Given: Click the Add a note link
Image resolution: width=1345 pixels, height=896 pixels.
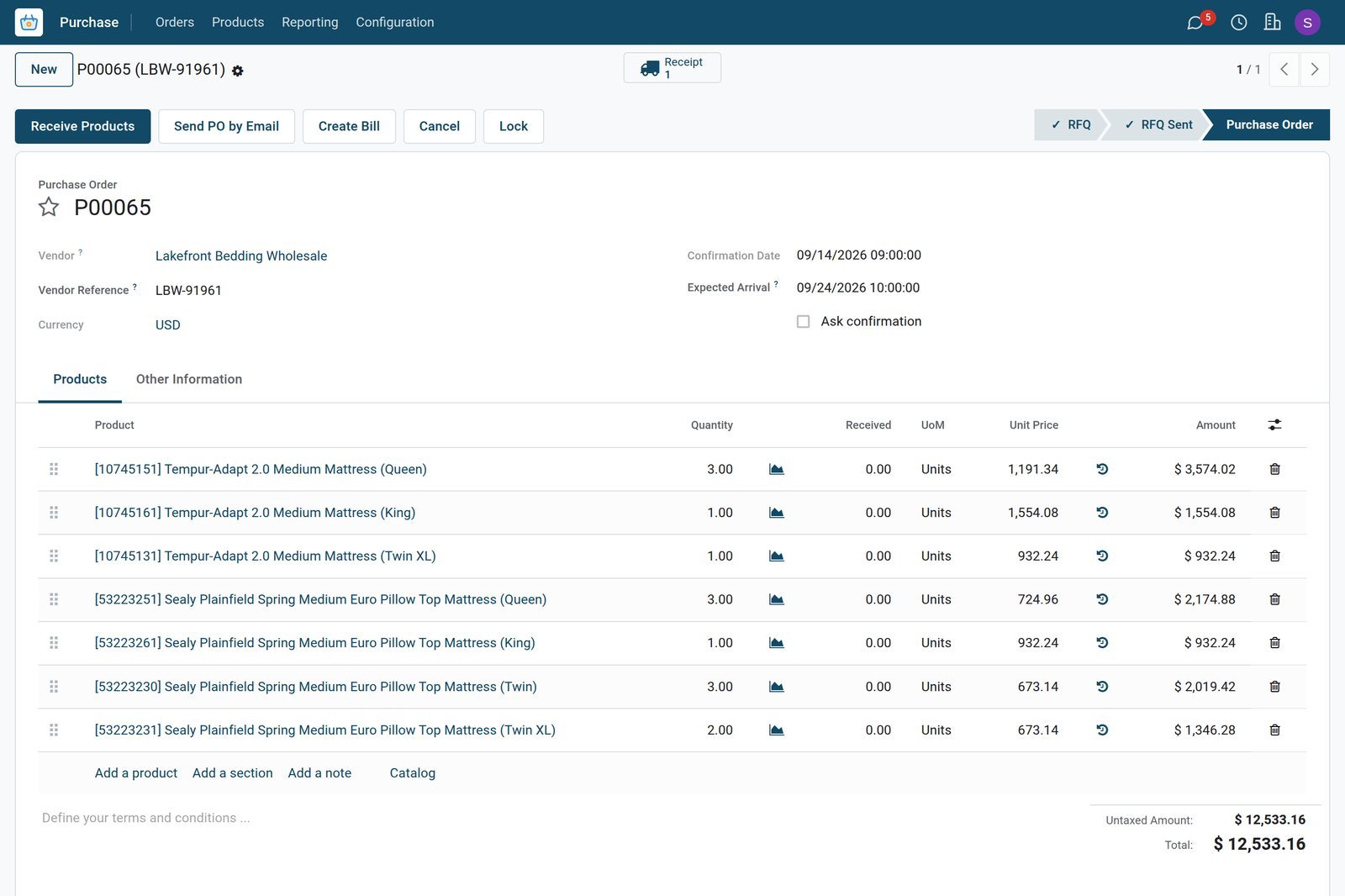Looking at the screenshot, I should click(x=320, y=773).
